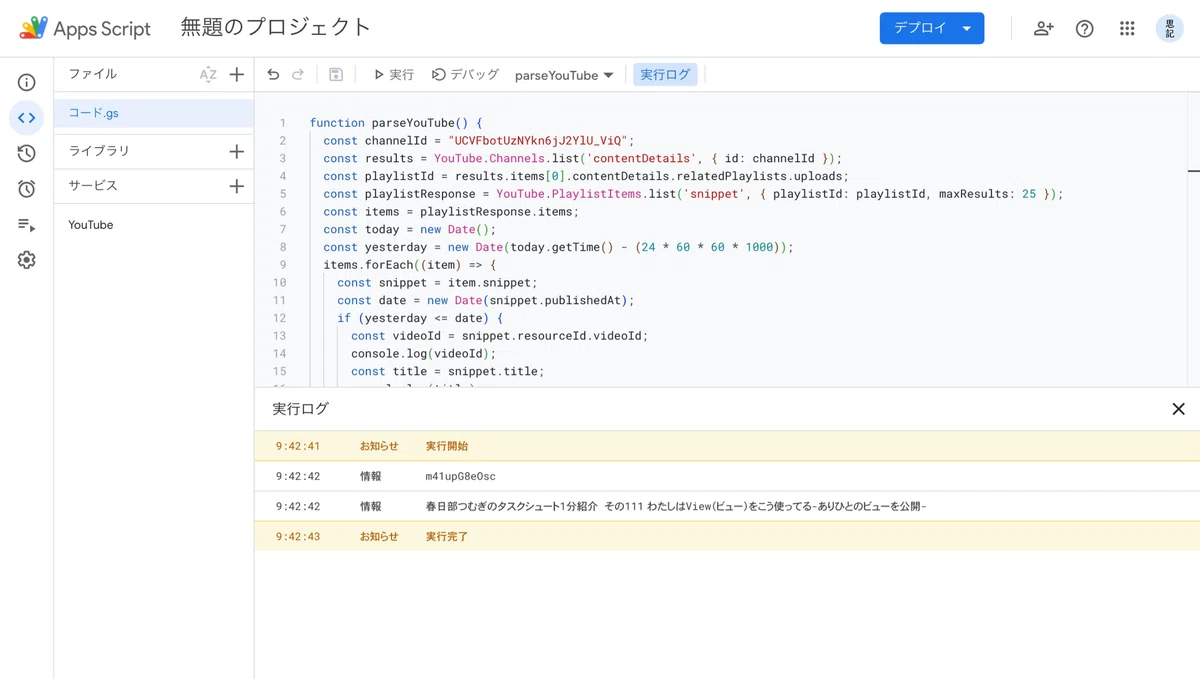
Task: Add a new file with plus icon
Action: (237, 75)
